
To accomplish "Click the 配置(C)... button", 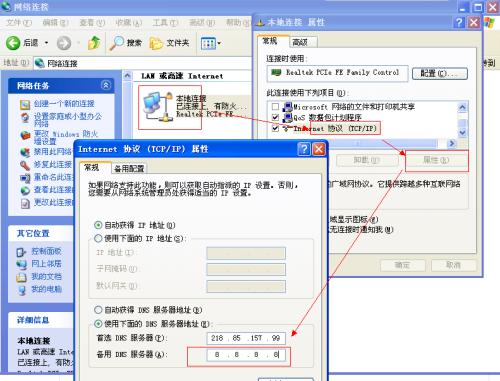I will pyautogui.click(x=440, y=73).
